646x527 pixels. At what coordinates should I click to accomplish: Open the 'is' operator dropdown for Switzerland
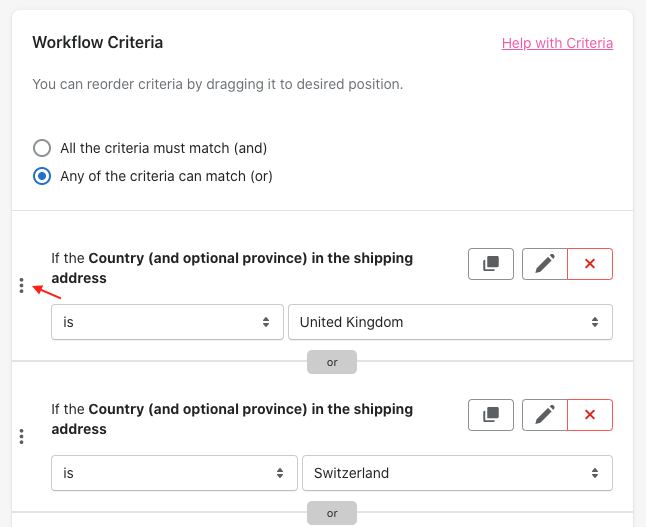pyautogui.click(x=174, y=473)
